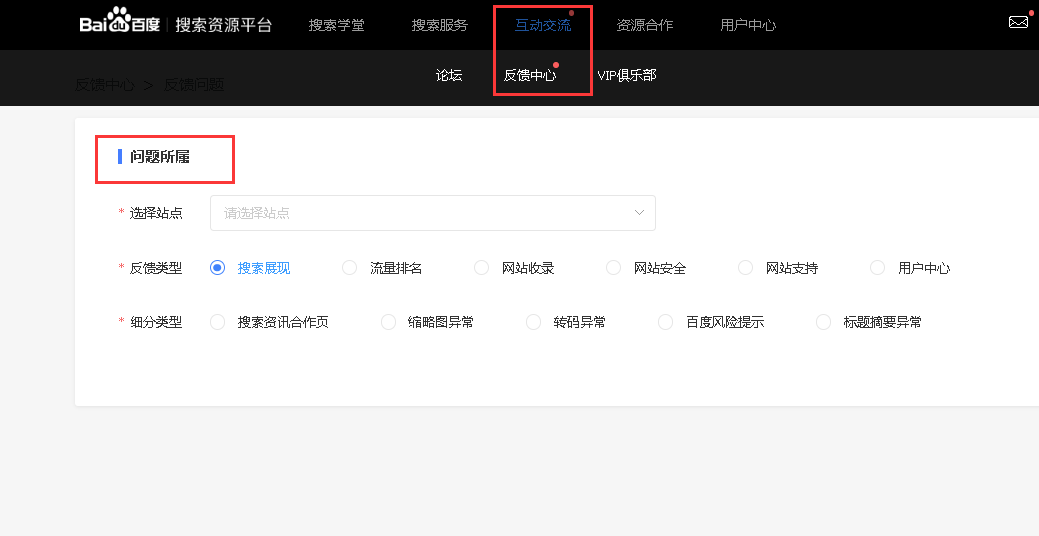Open 互动交流 menu
Screen dimensions: 1039x536
(543, 25)
